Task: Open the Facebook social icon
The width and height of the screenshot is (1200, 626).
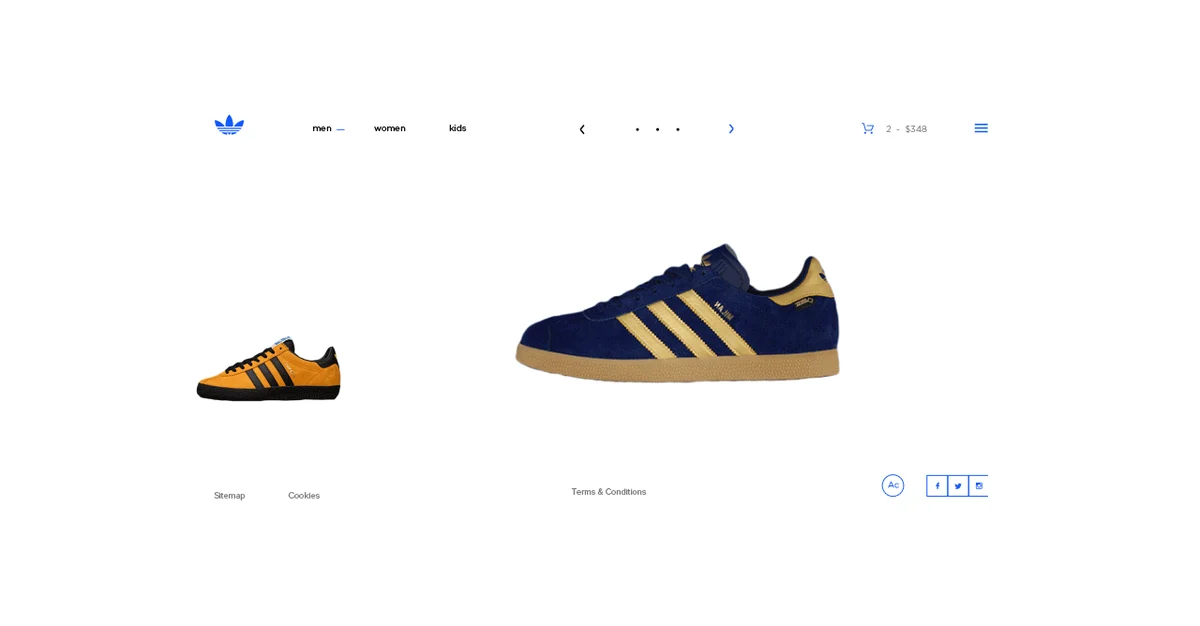Action: (x=937, y=486)
